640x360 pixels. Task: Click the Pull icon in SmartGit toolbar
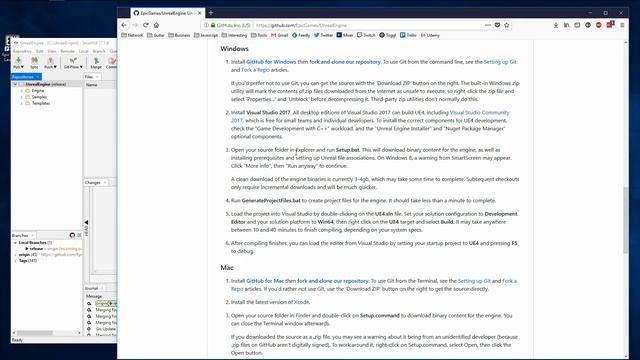[x=18, y=60]
